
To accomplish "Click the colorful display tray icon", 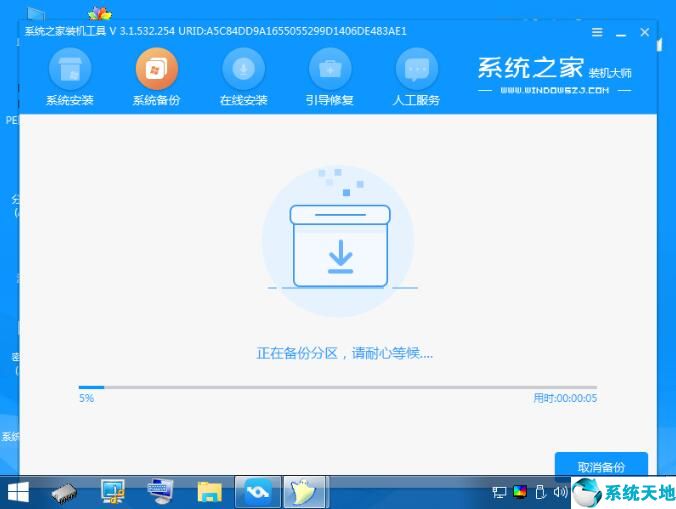I will point(520,492).
